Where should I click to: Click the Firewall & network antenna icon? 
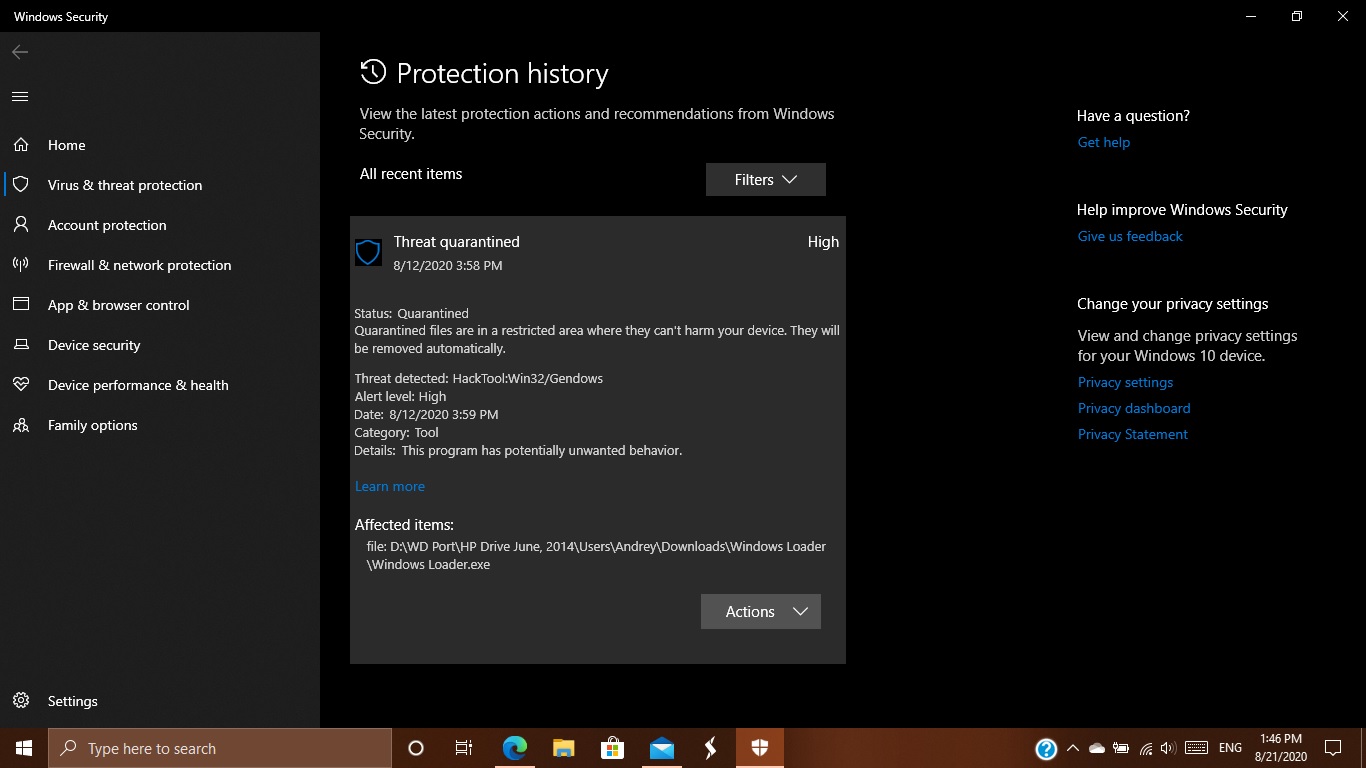tap(21, 265)
